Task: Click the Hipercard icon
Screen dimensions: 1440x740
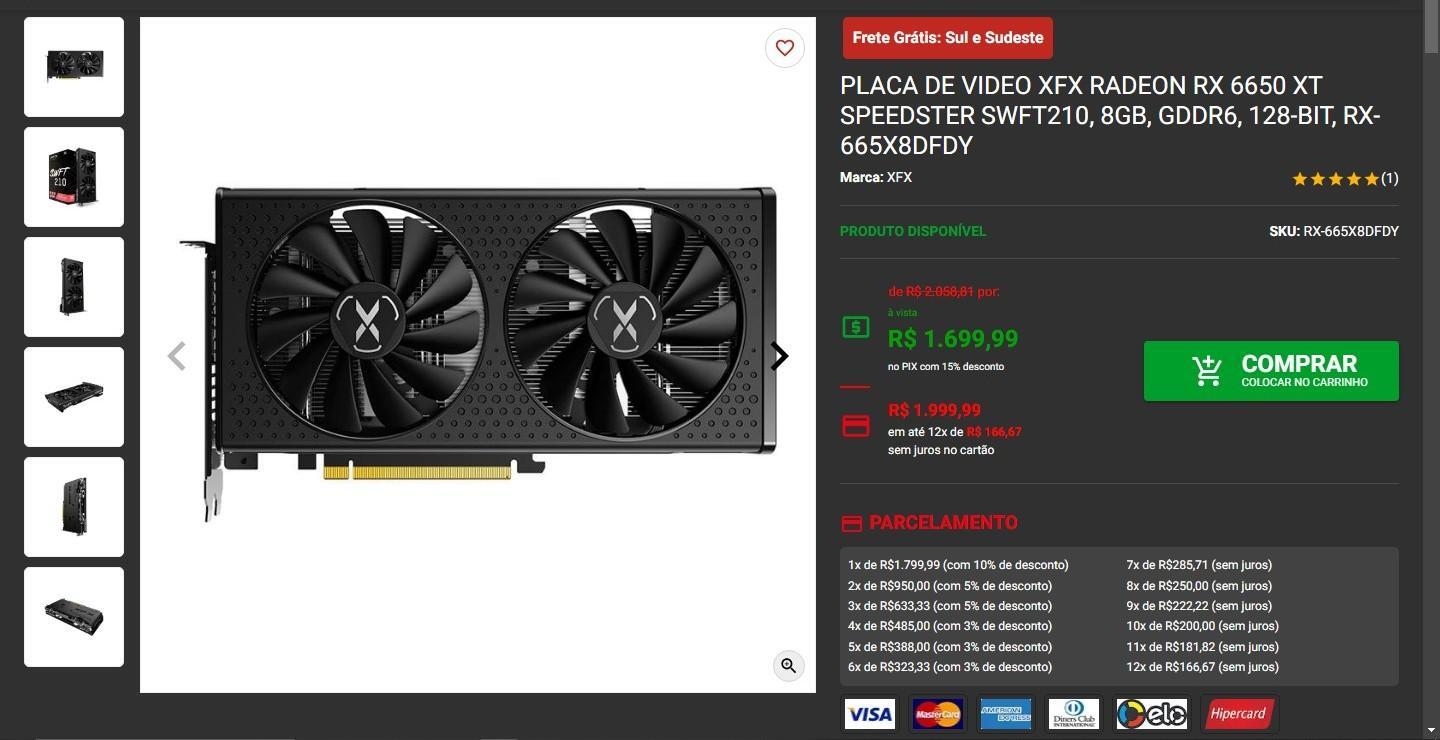Action: [1239, 714]
